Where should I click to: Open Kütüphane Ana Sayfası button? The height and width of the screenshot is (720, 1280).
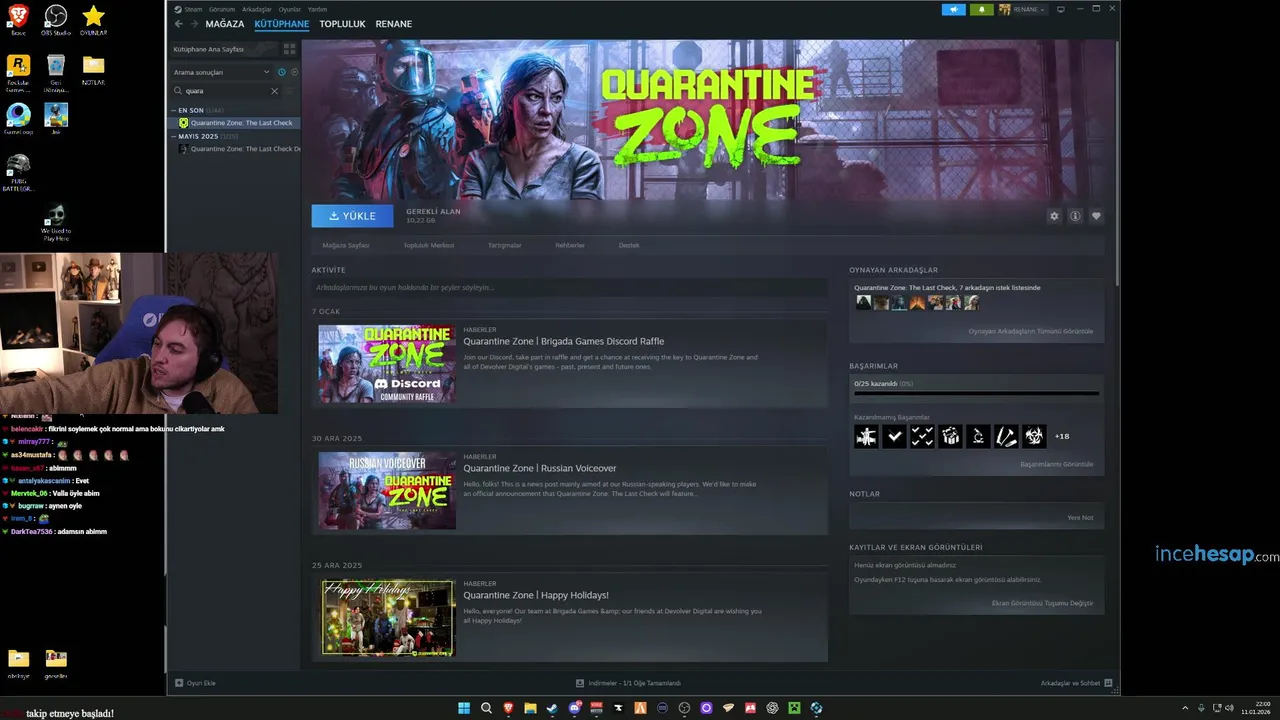coord(223,49)
